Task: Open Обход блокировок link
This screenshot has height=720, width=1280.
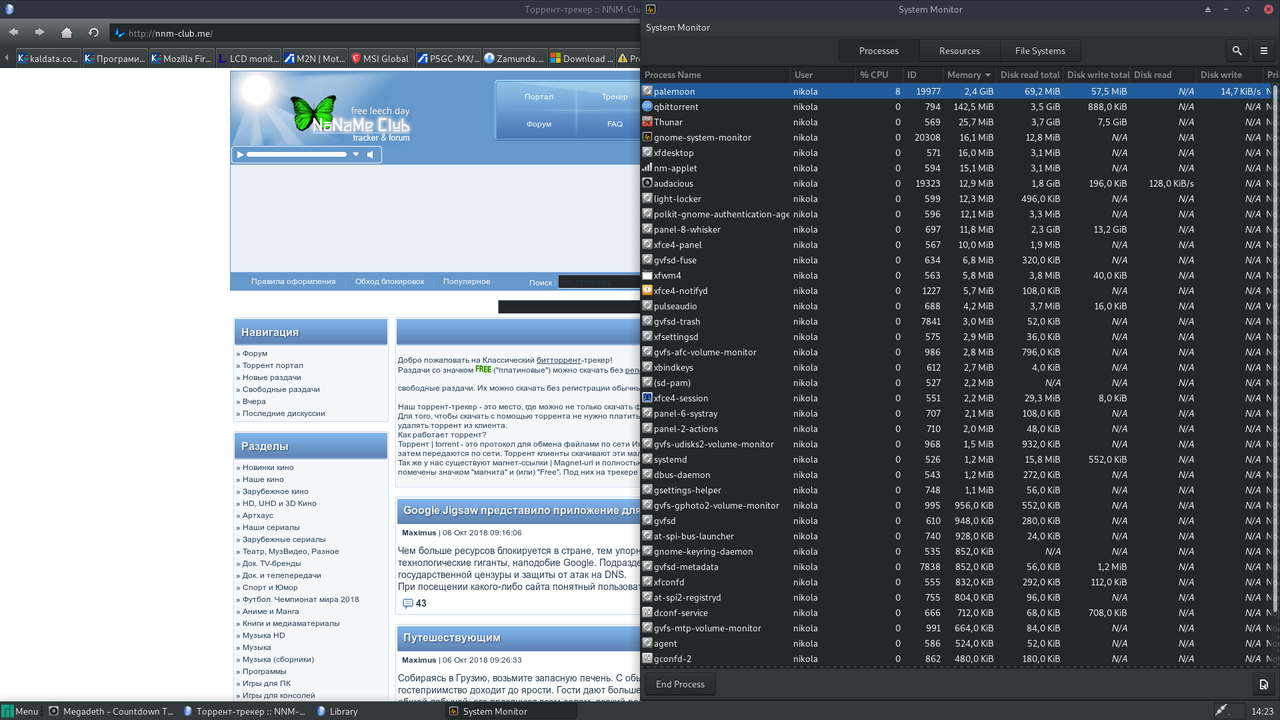Action: click(x=389, y=282)
